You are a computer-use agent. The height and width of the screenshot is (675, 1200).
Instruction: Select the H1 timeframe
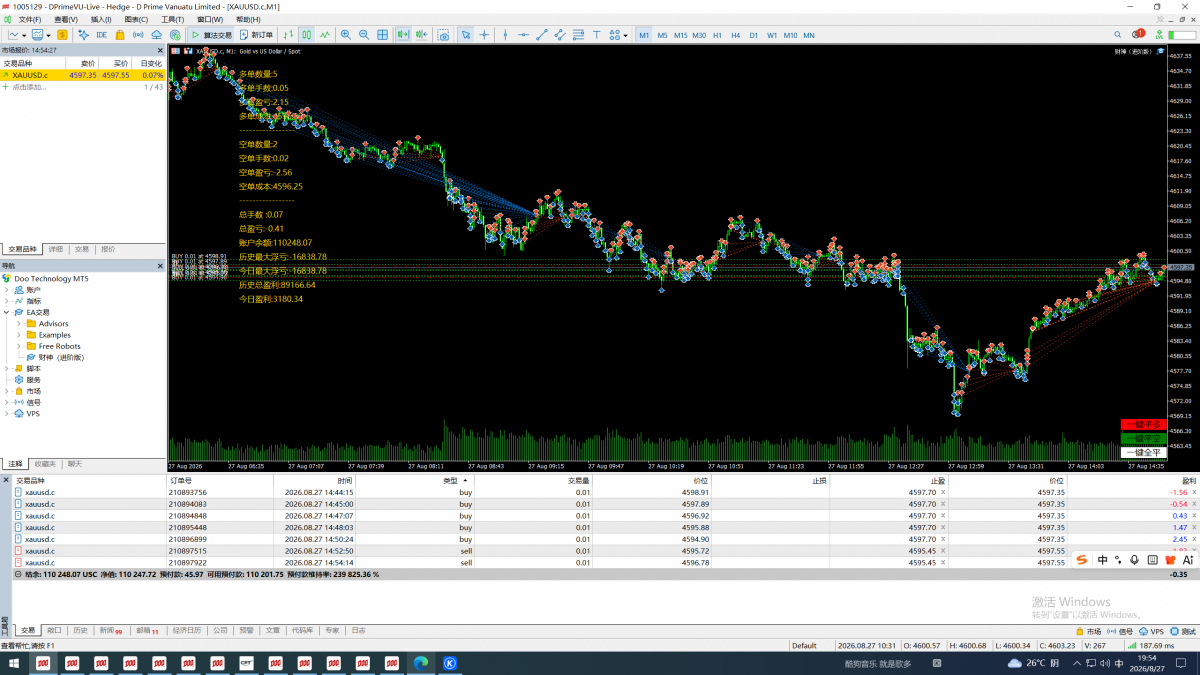[717, 35]
